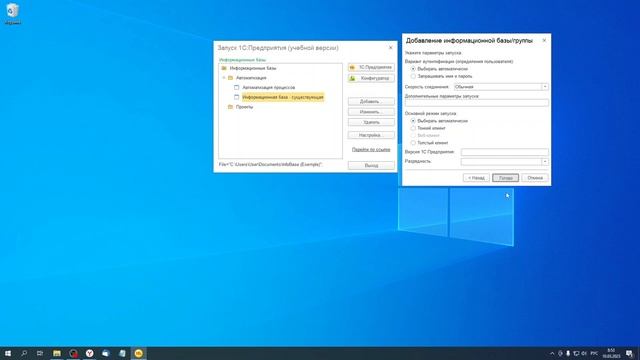Viewport: 640px width, 360px height.
Task: Select the Тонкий клиент radio
Action: click(413, 128)
